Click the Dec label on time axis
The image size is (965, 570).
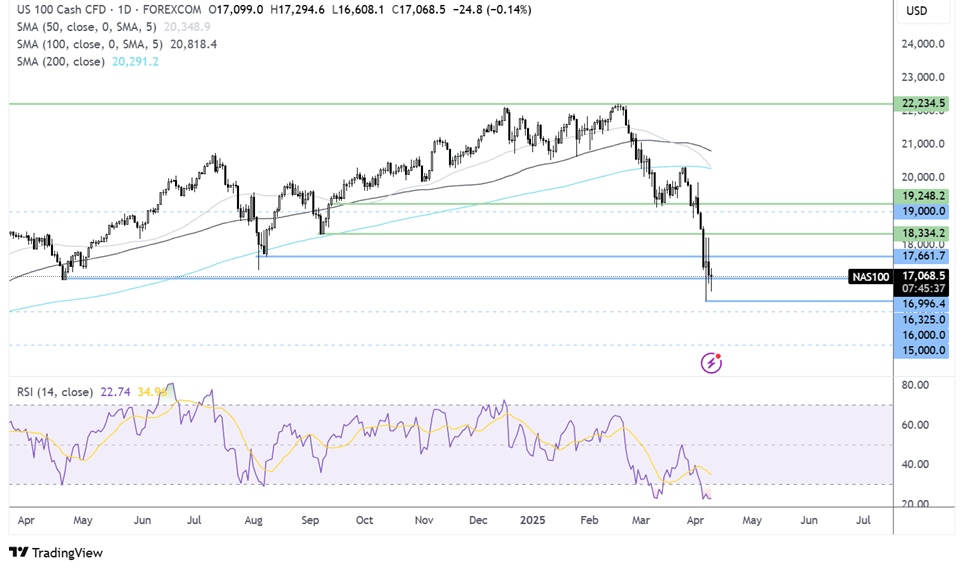478,520
